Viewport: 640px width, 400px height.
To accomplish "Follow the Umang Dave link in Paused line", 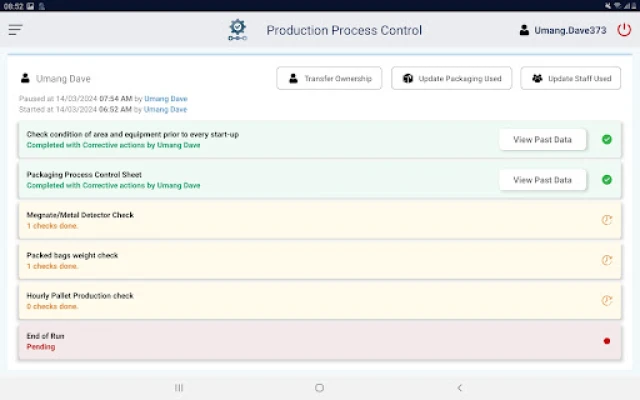I will click(x=165, y=99).
